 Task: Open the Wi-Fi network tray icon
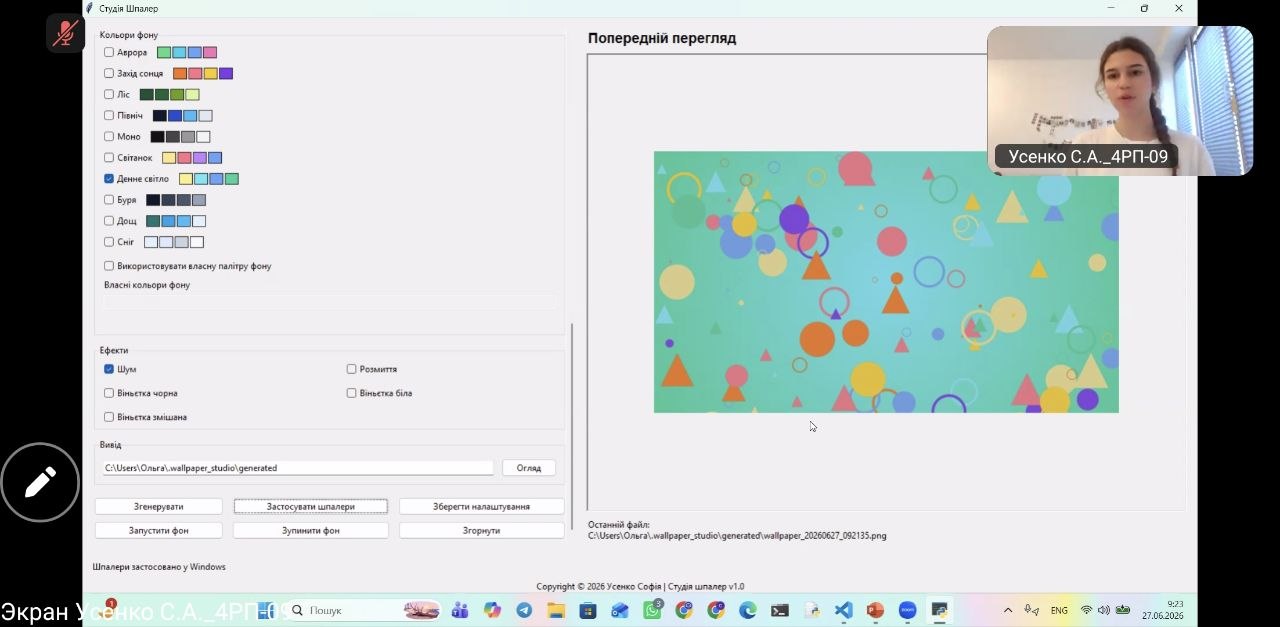(x=1087, y=610)
